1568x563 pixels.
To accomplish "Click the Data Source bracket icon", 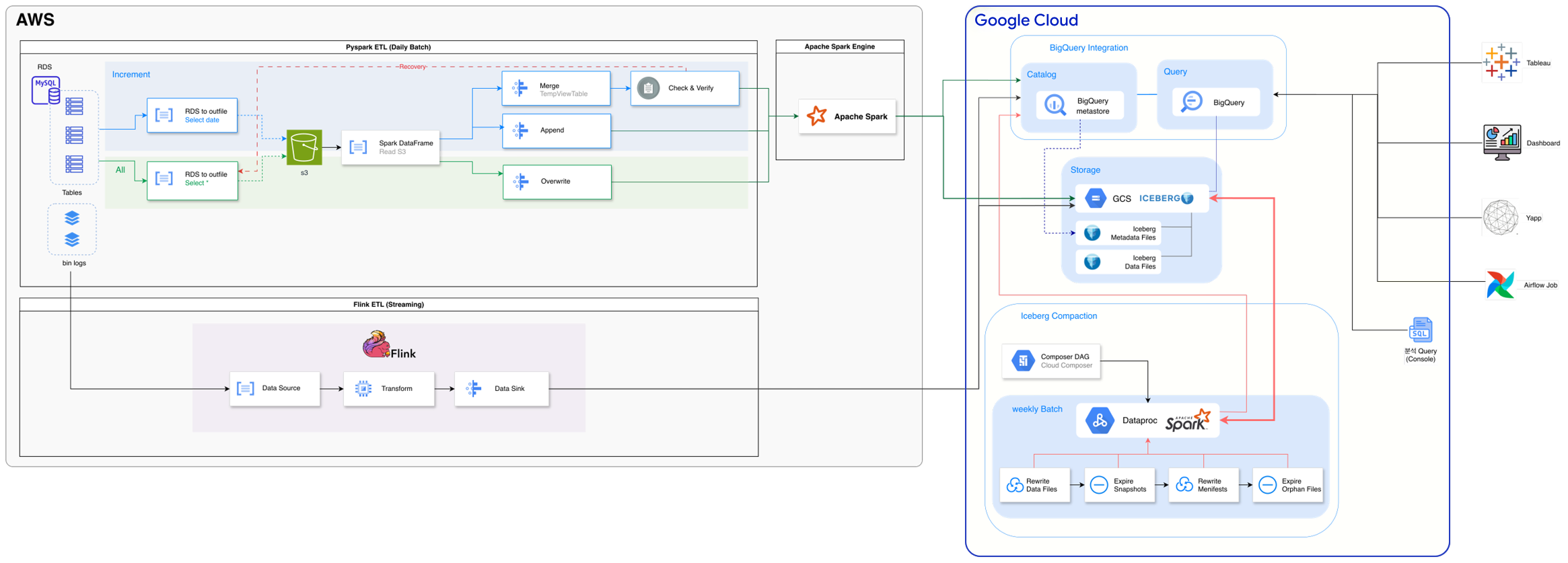I will 246,388.
